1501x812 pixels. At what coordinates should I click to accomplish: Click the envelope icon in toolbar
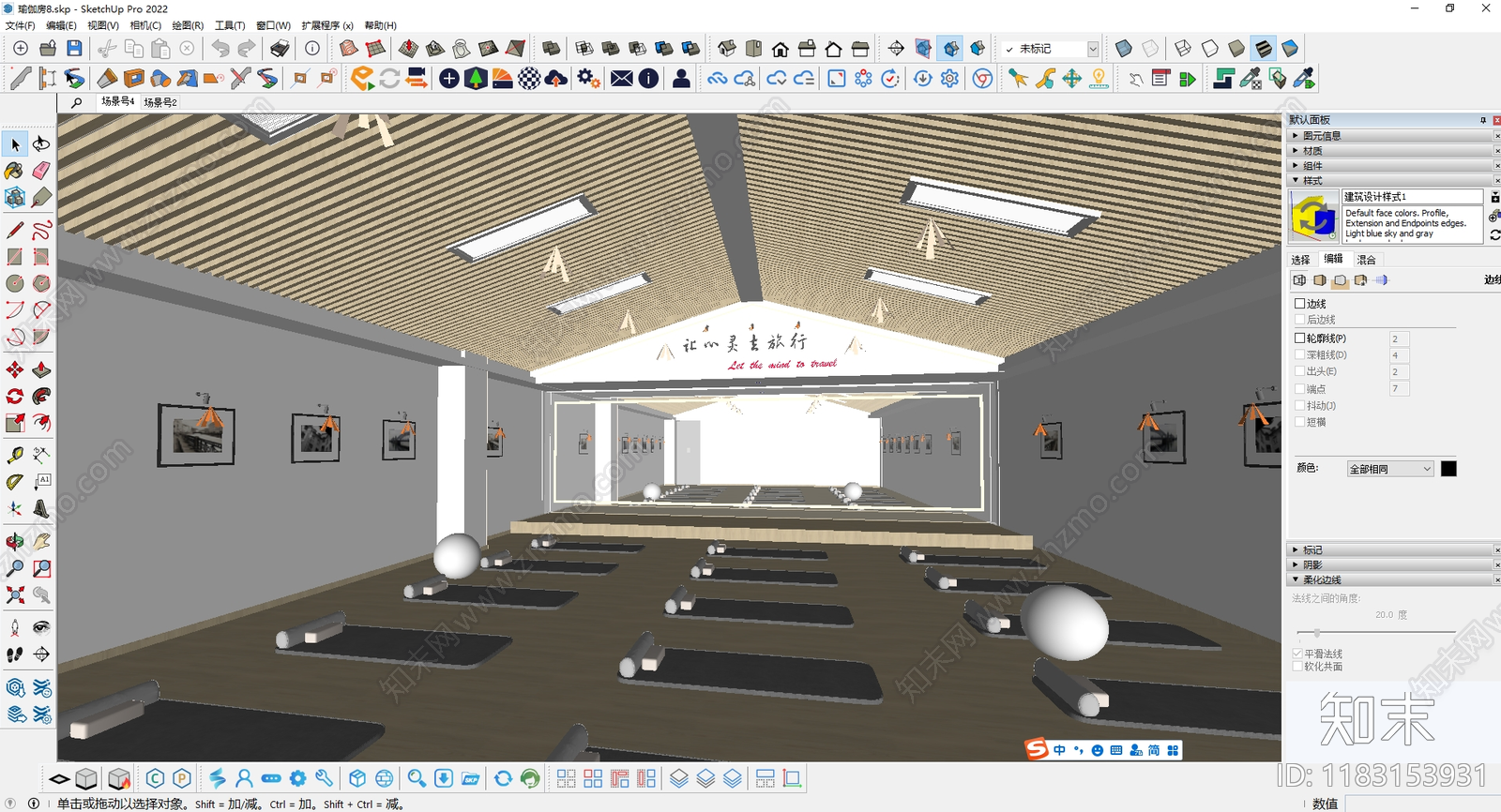(622, 79)
